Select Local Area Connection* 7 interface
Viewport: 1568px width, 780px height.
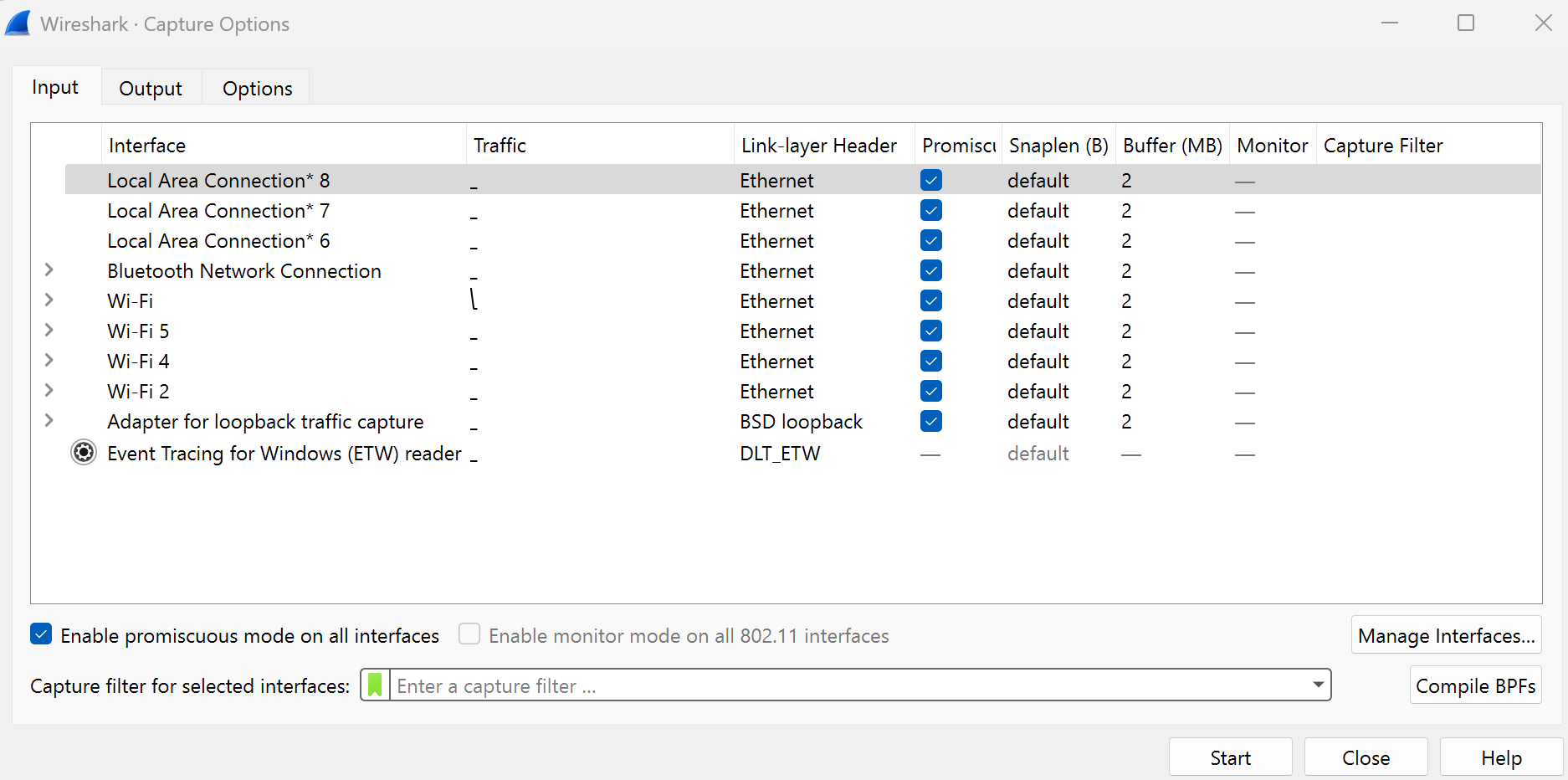(x=218, y=210)
